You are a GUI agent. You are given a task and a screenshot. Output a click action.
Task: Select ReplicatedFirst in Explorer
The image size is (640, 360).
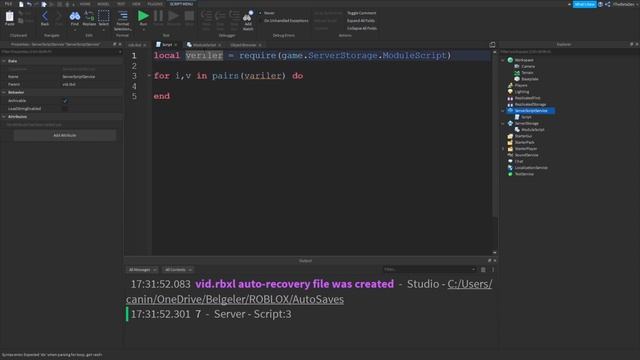(527, 98)
